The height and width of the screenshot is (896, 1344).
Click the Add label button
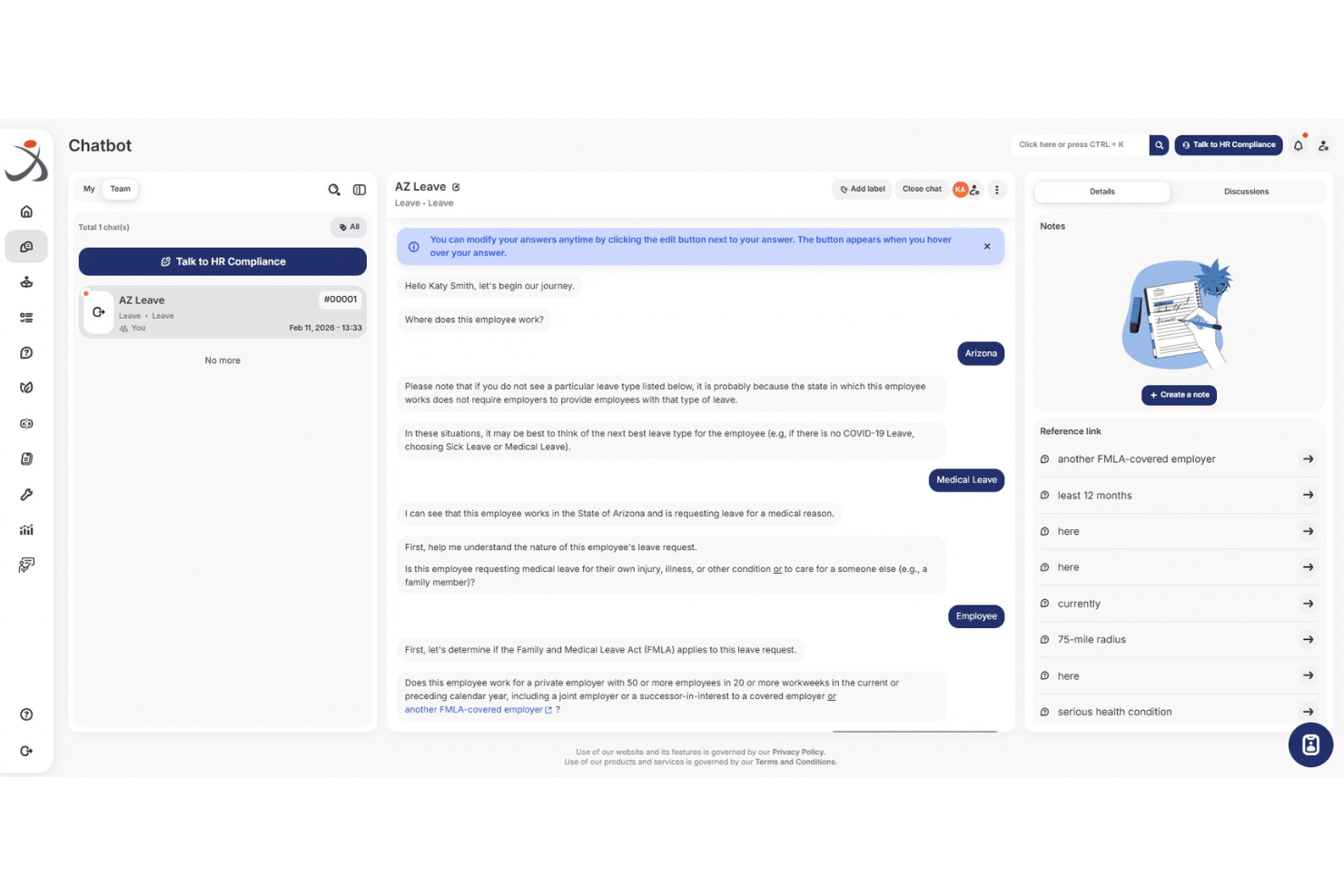[x=862, y=189]
